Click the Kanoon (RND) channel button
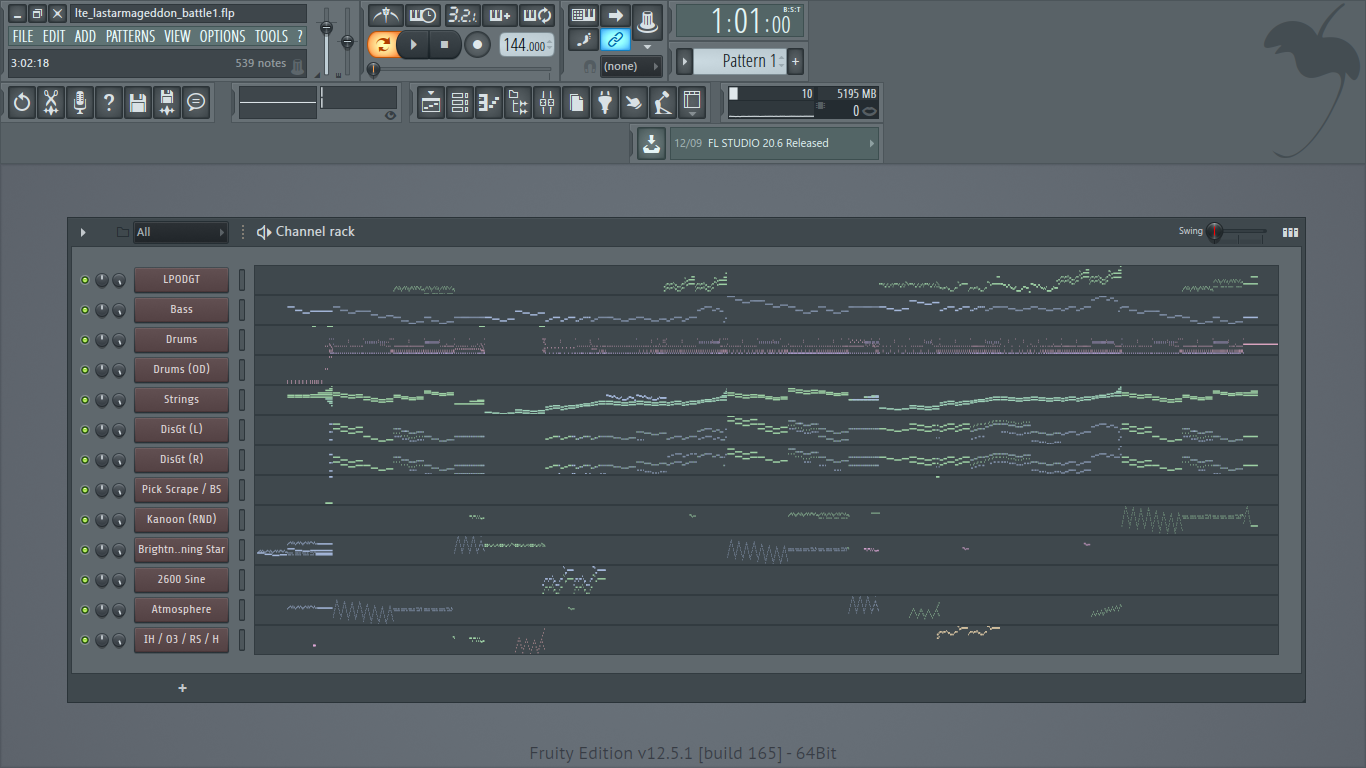The image size is (1366, 768). click(181, 520)
